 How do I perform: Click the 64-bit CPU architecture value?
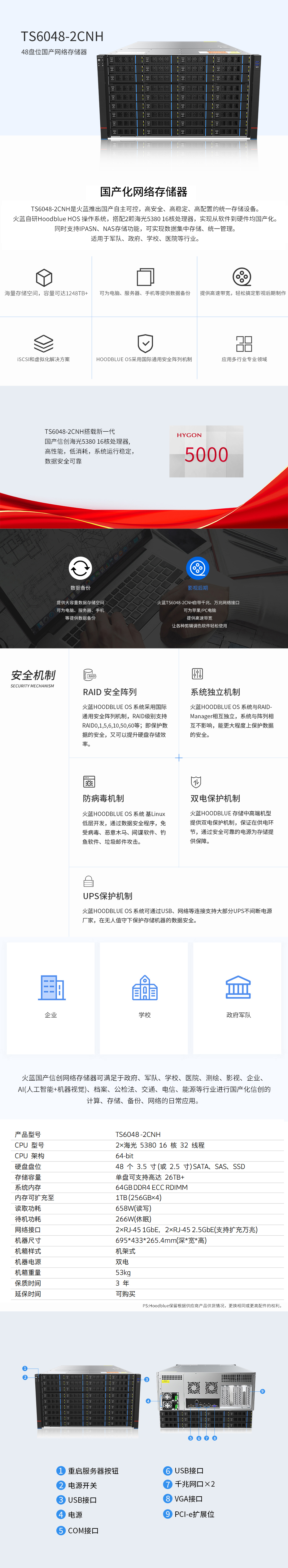coord(124,1155)
